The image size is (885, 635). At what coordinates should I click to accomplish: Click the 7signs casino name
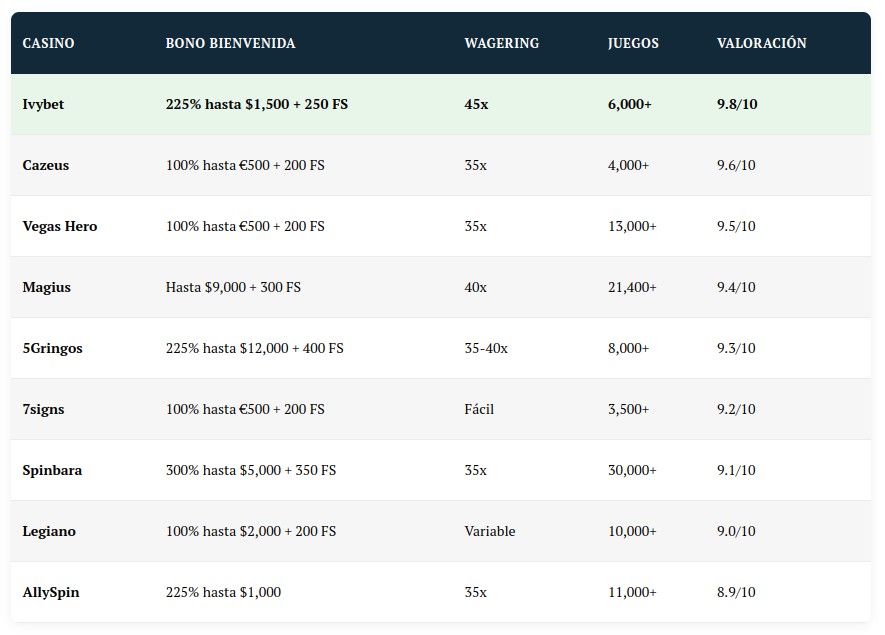click(x=46, y=409)
